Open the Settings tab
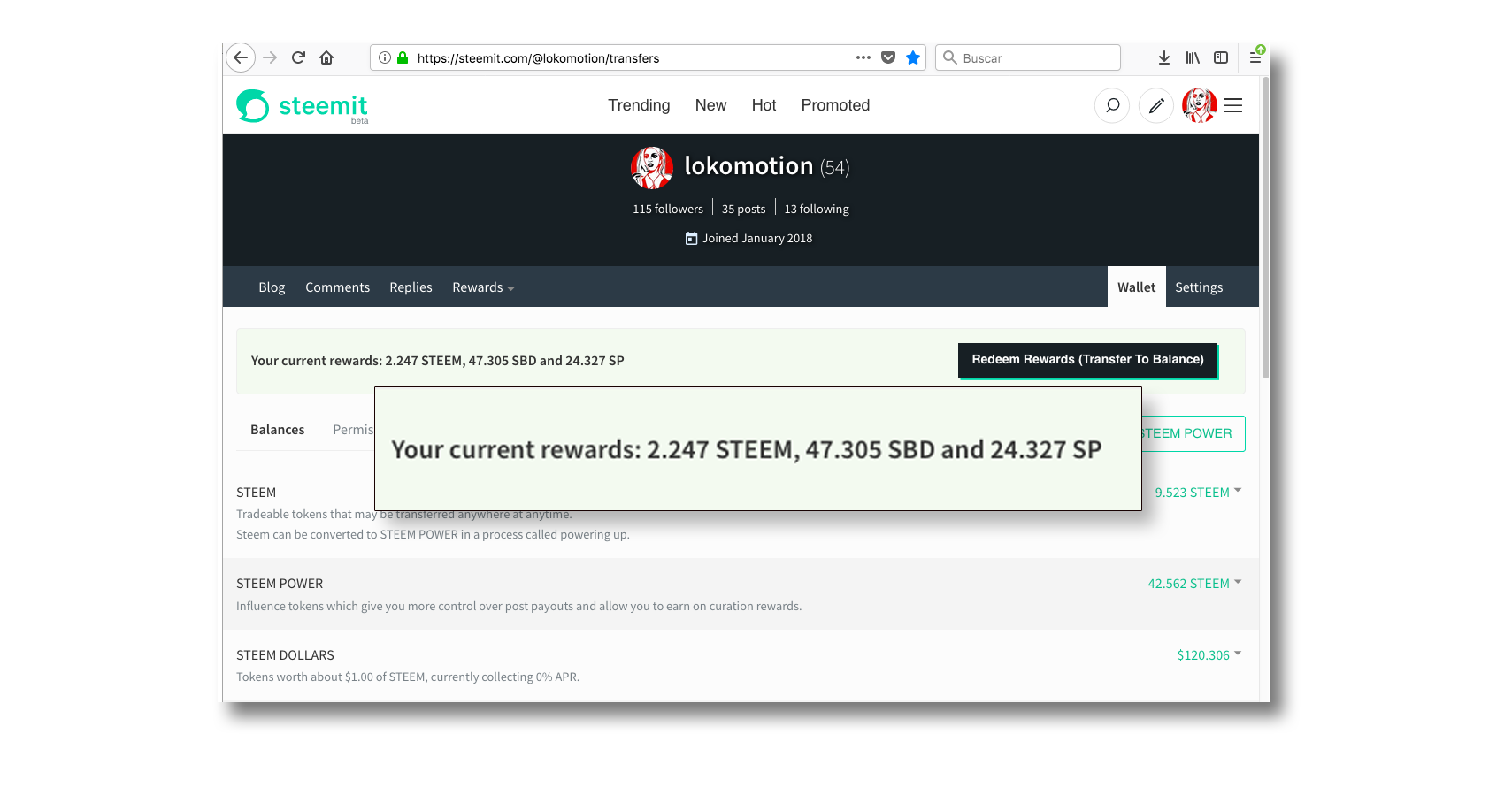The height and width of the screenshot is (795, 1512). 1199,287
